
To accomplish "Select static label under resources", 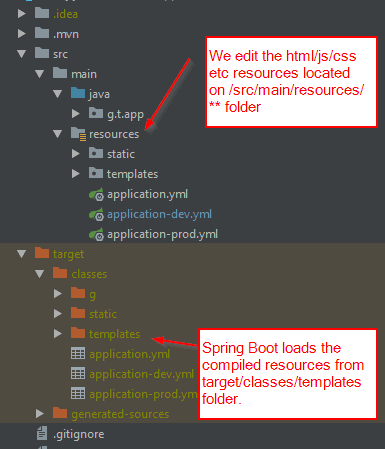I will (x=121, y=154).
